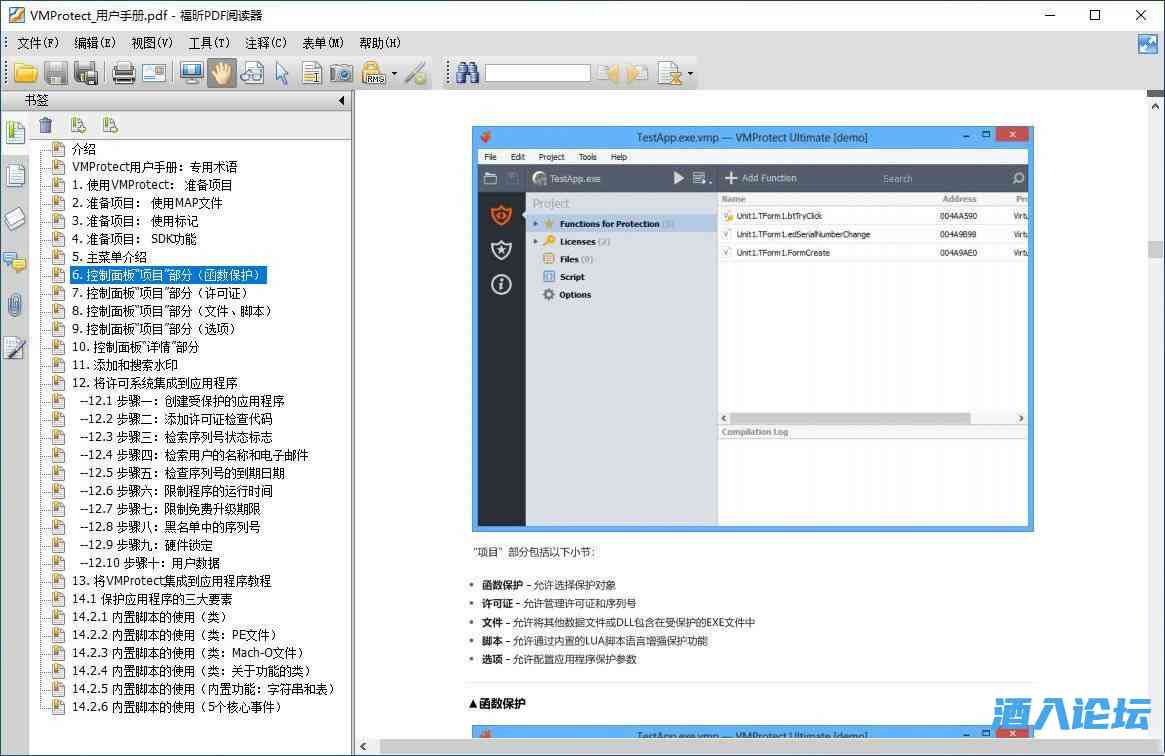Open the Attachments paperclip panel

click(15, 305)
